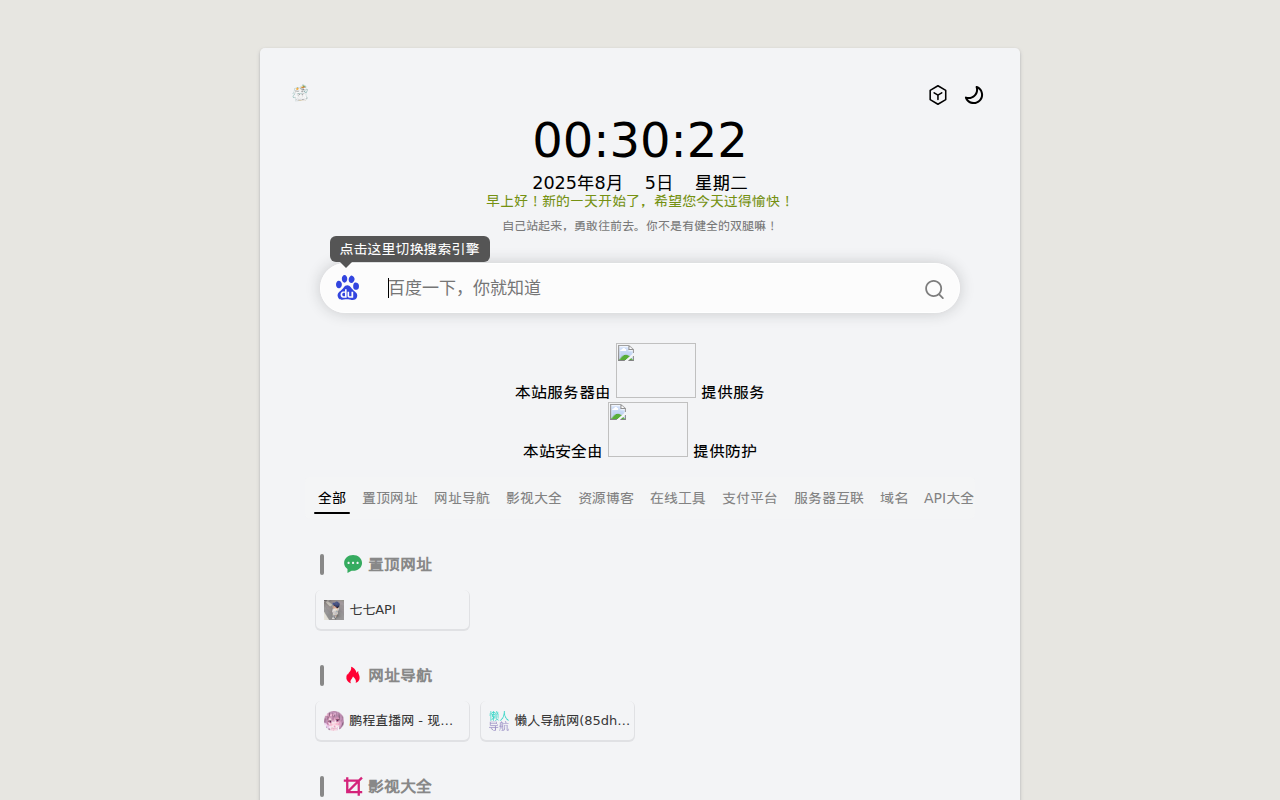Open the 七七API site card
The height and width of the screenshot is (800, 1280).
392,610
